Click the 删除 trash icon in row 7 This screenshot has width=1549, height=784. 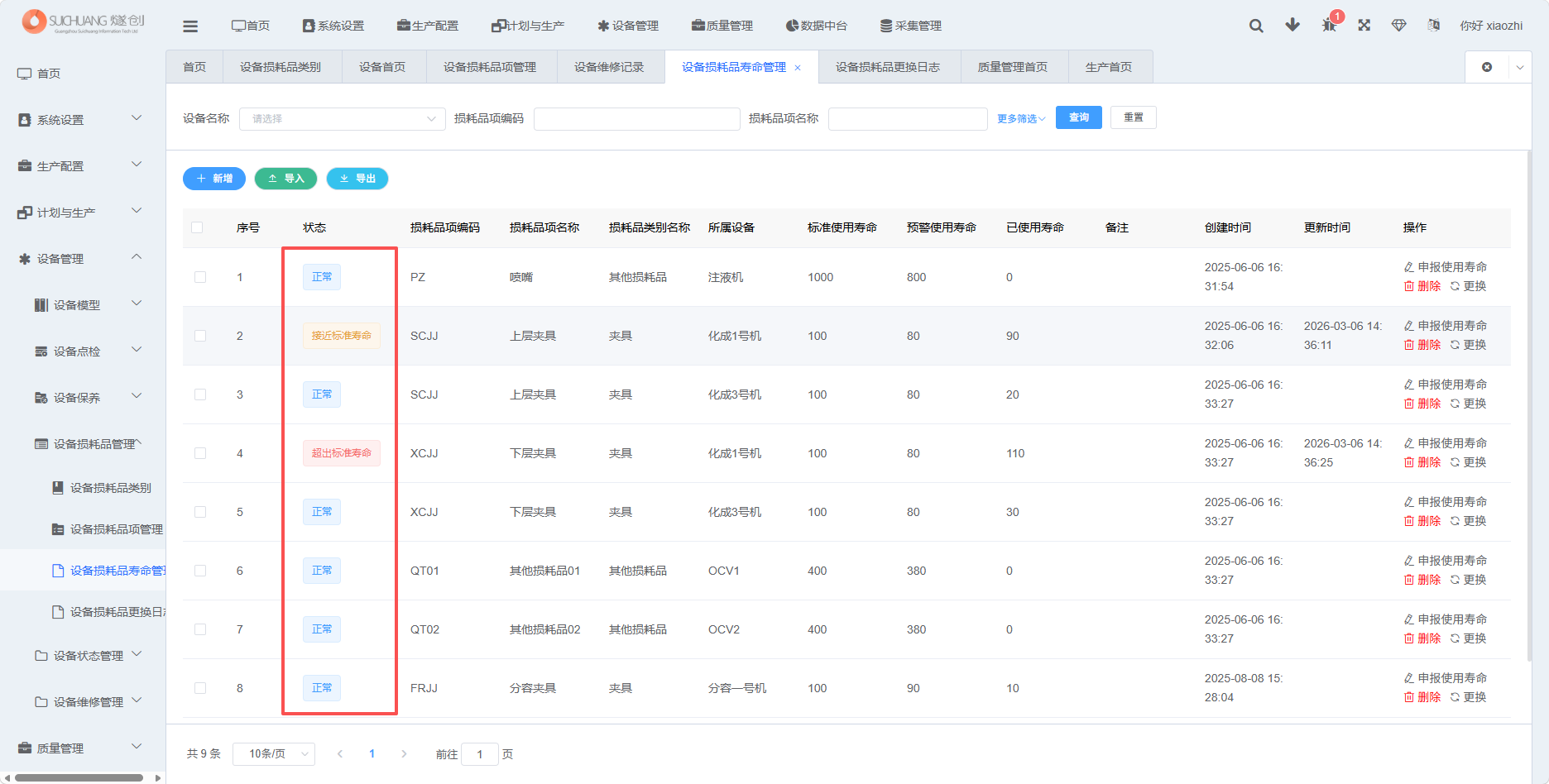click(1409, 638)
